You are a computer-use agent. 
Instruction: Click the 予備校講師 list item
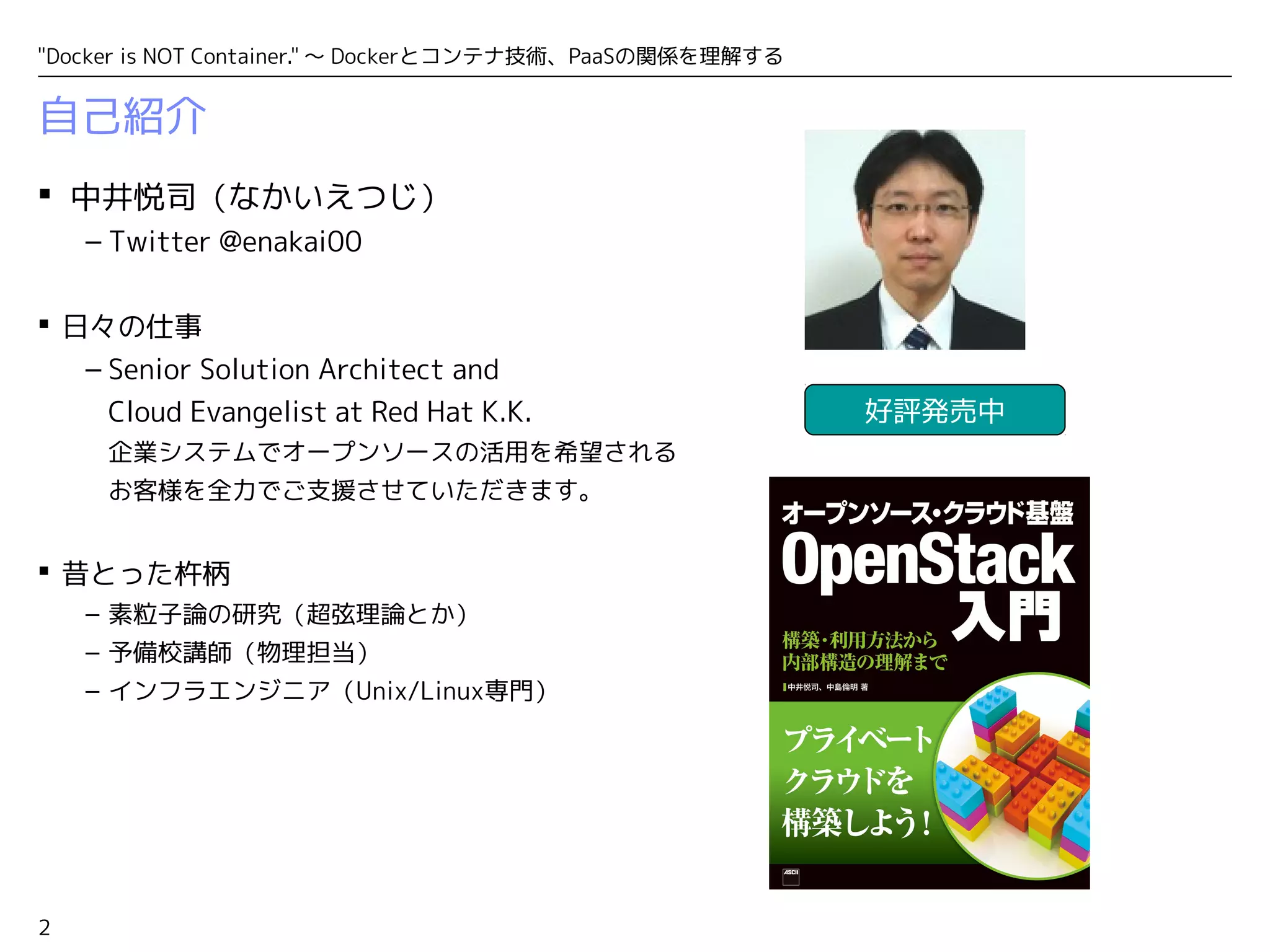click(x=239, y=653)
